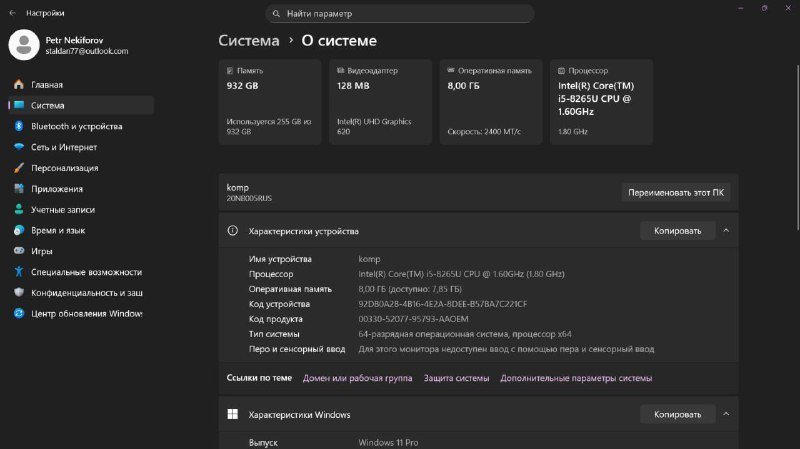Click Переименовать этот ПК button

coord(676,192)
